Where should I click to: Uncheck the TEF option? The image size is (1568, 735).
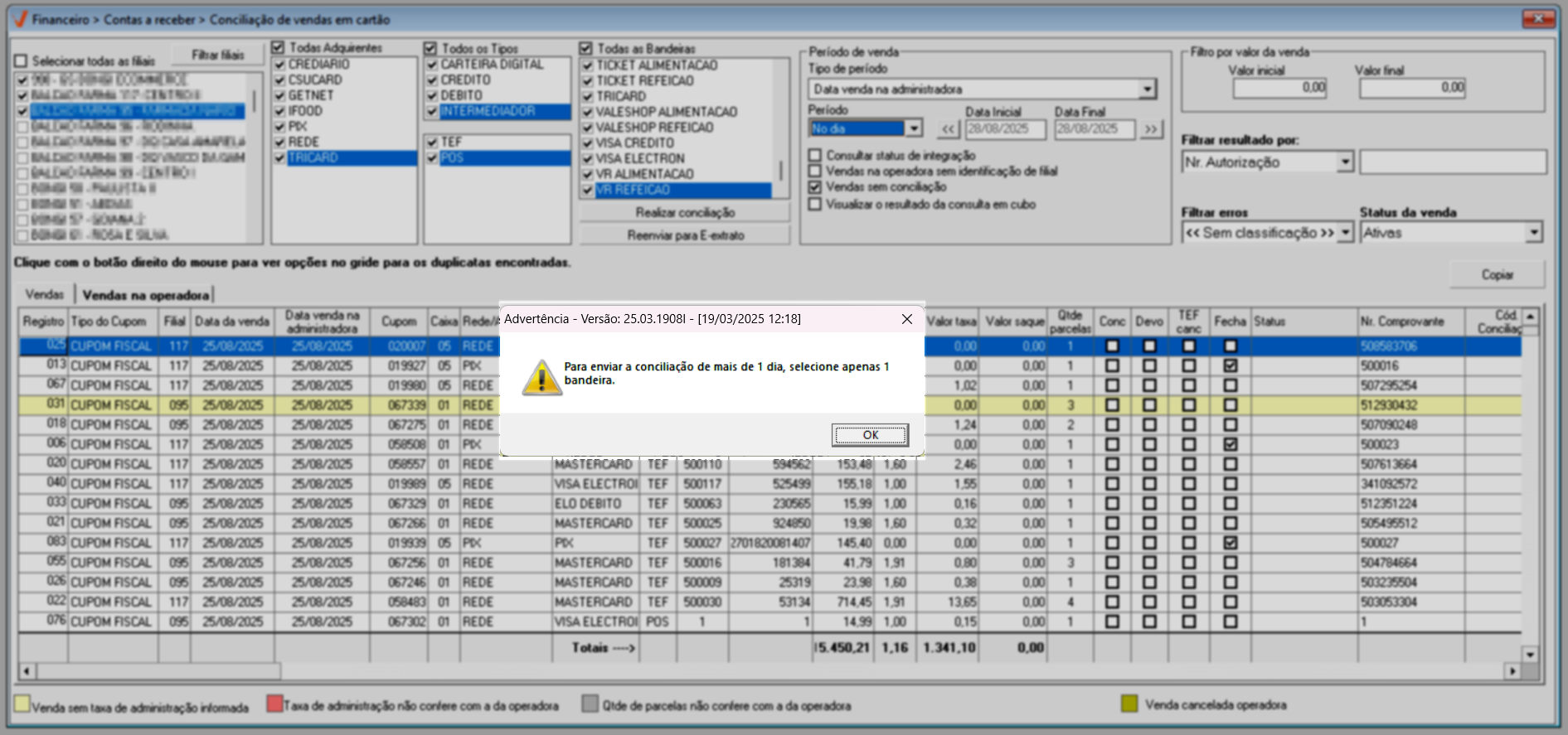point(432,143)
